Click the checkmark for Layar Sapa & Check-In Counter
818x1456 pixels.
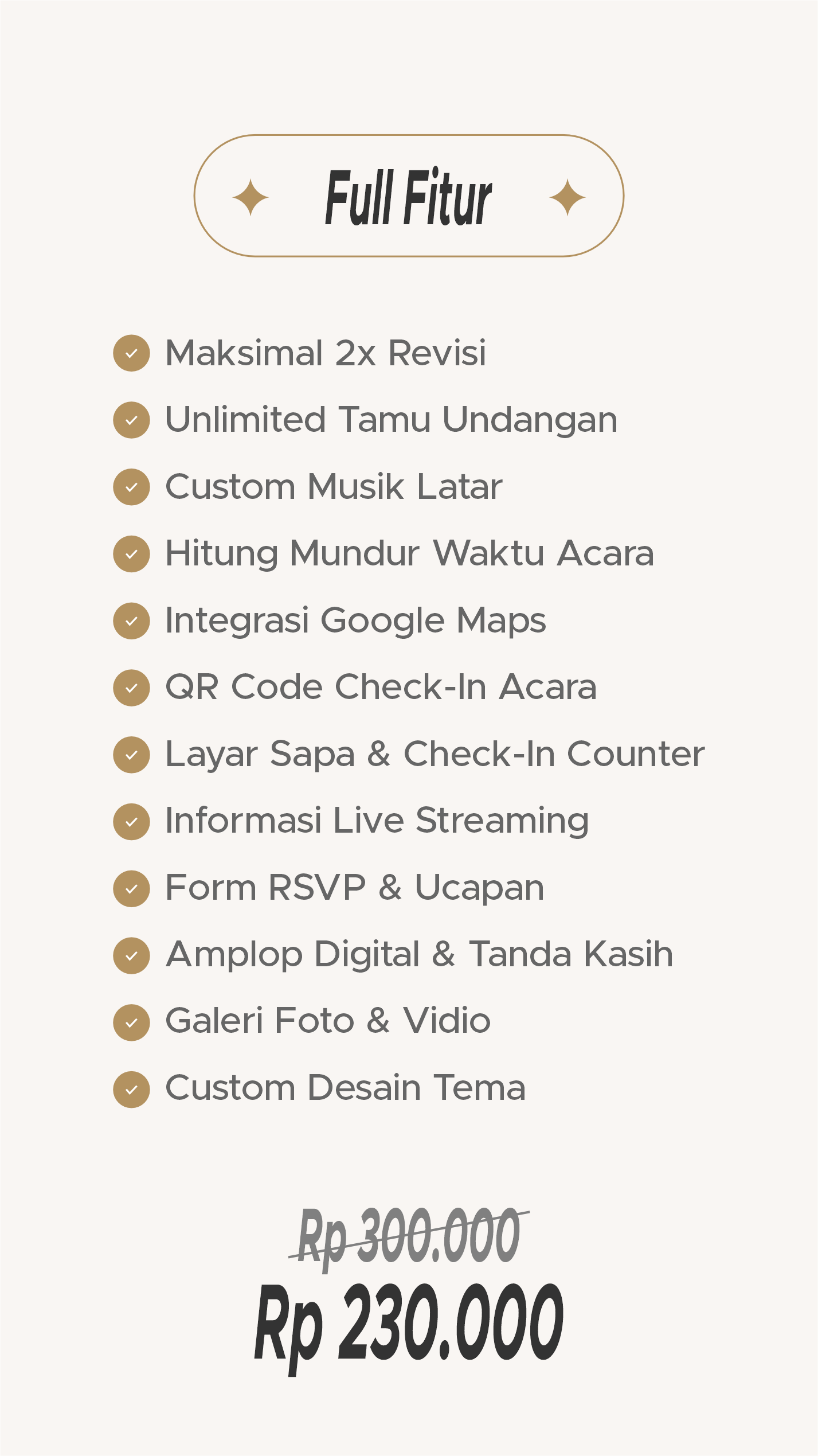(131, 755)
